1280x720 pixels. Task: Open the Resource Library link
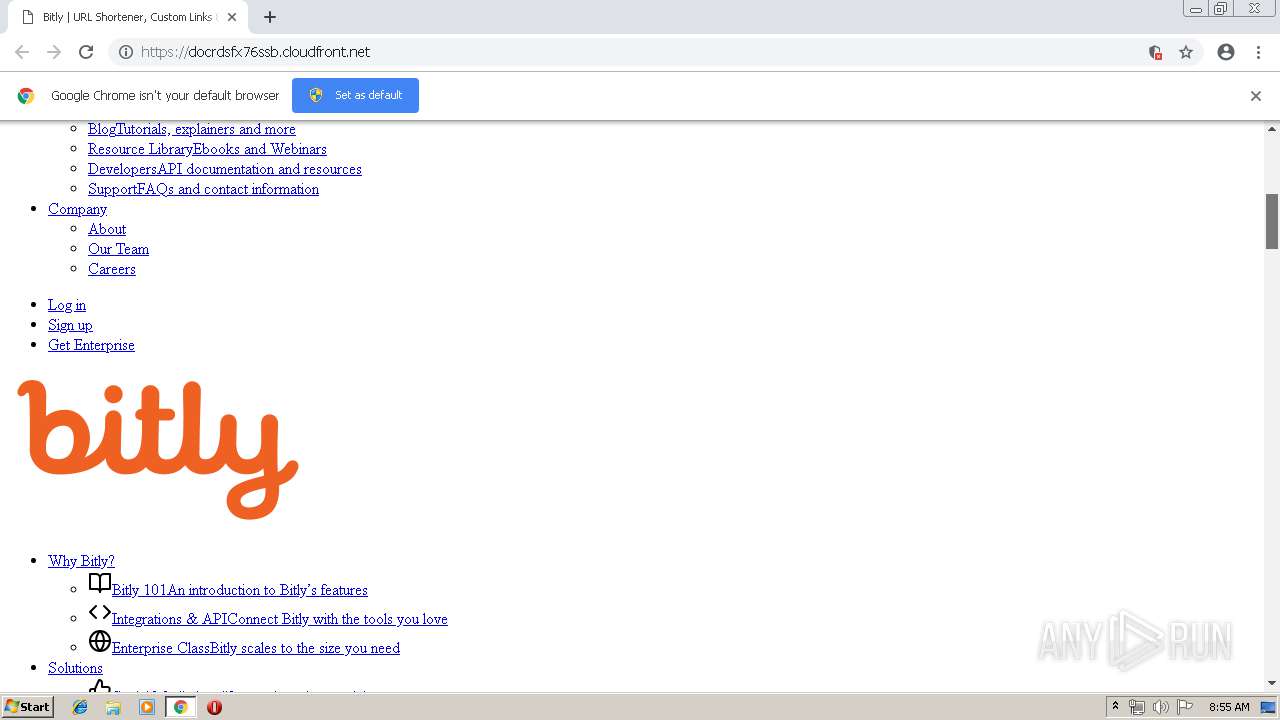tap(207, 149)
